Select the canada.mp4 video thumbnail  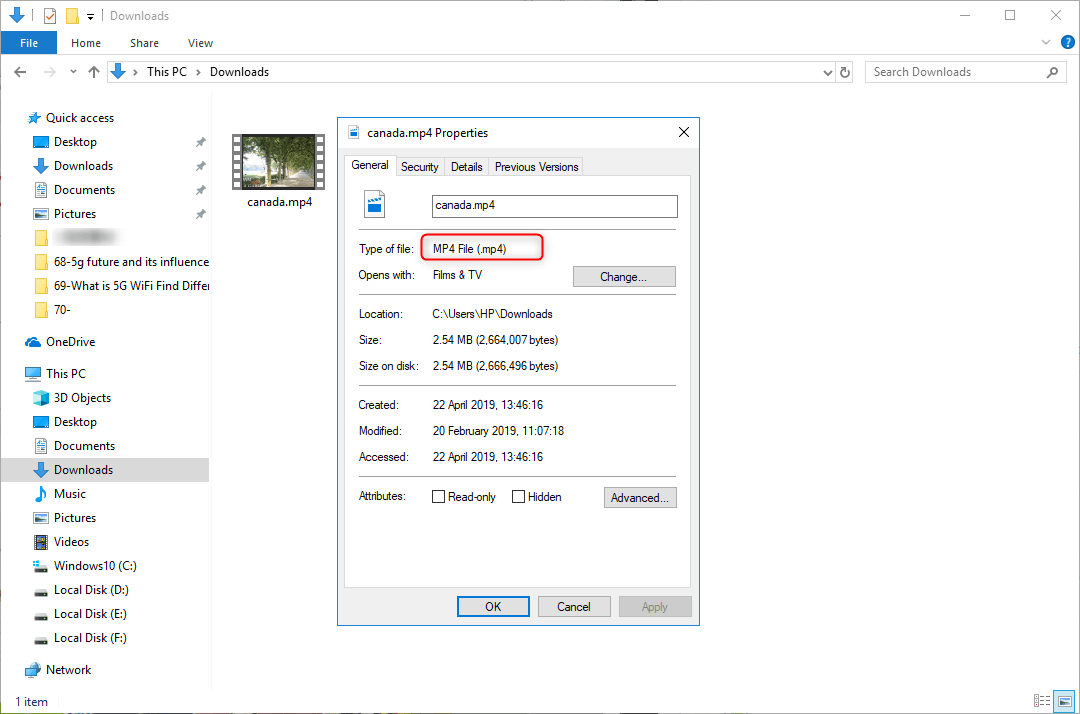pyautogui.click(x=278, y=162)
